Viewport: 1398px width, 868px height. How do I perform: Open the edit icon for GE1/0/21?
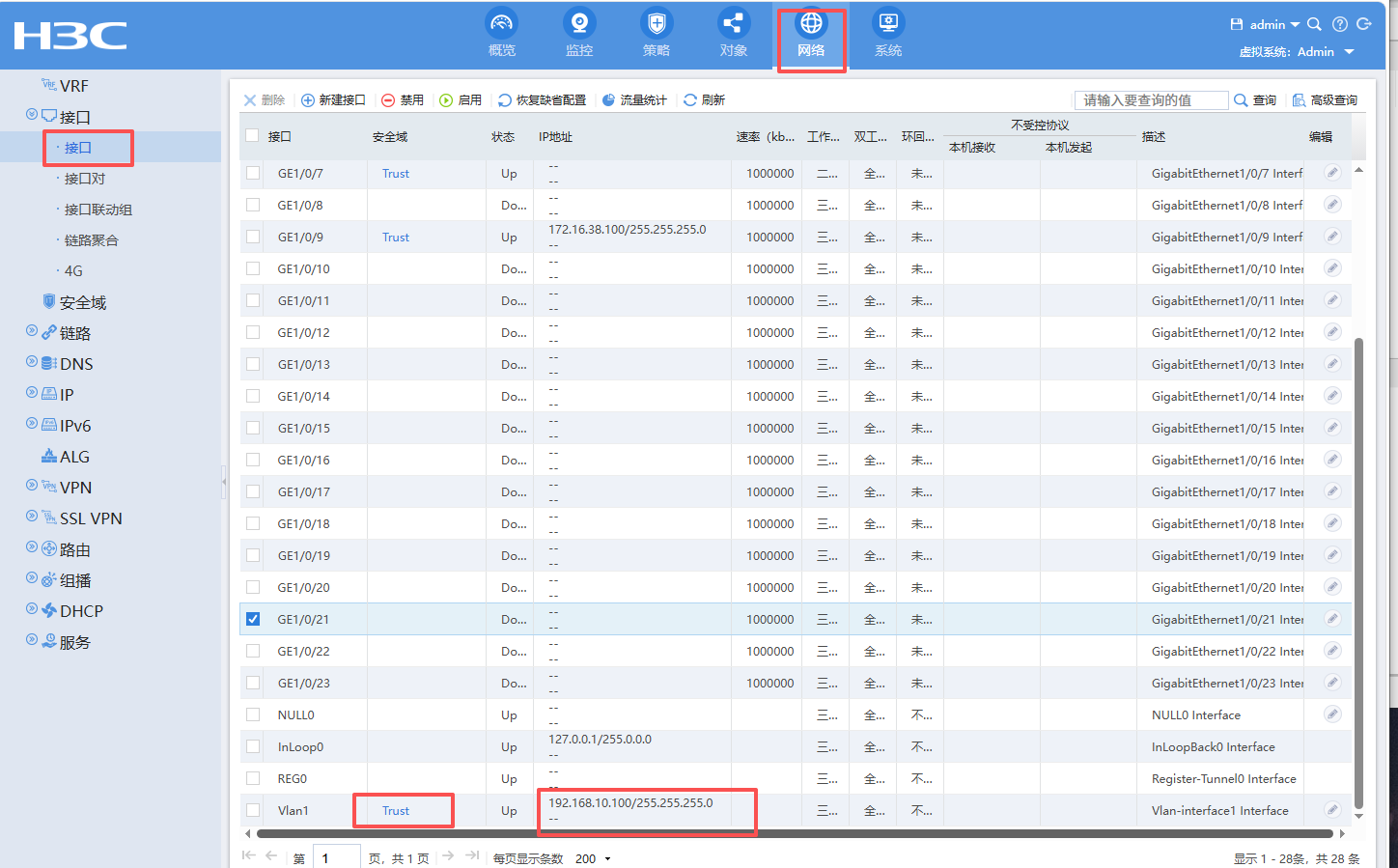[x=1332, y=619]
